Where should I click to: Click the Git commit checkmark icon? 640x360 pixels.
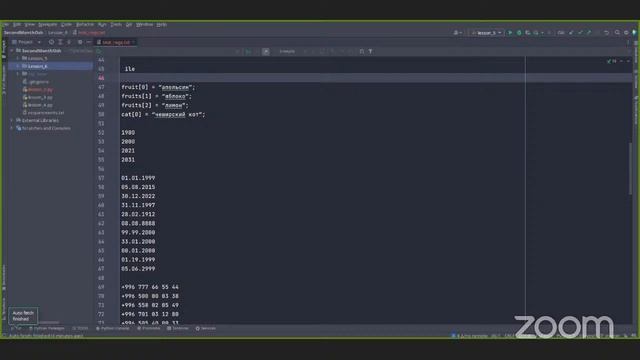(x=580, y=33)
